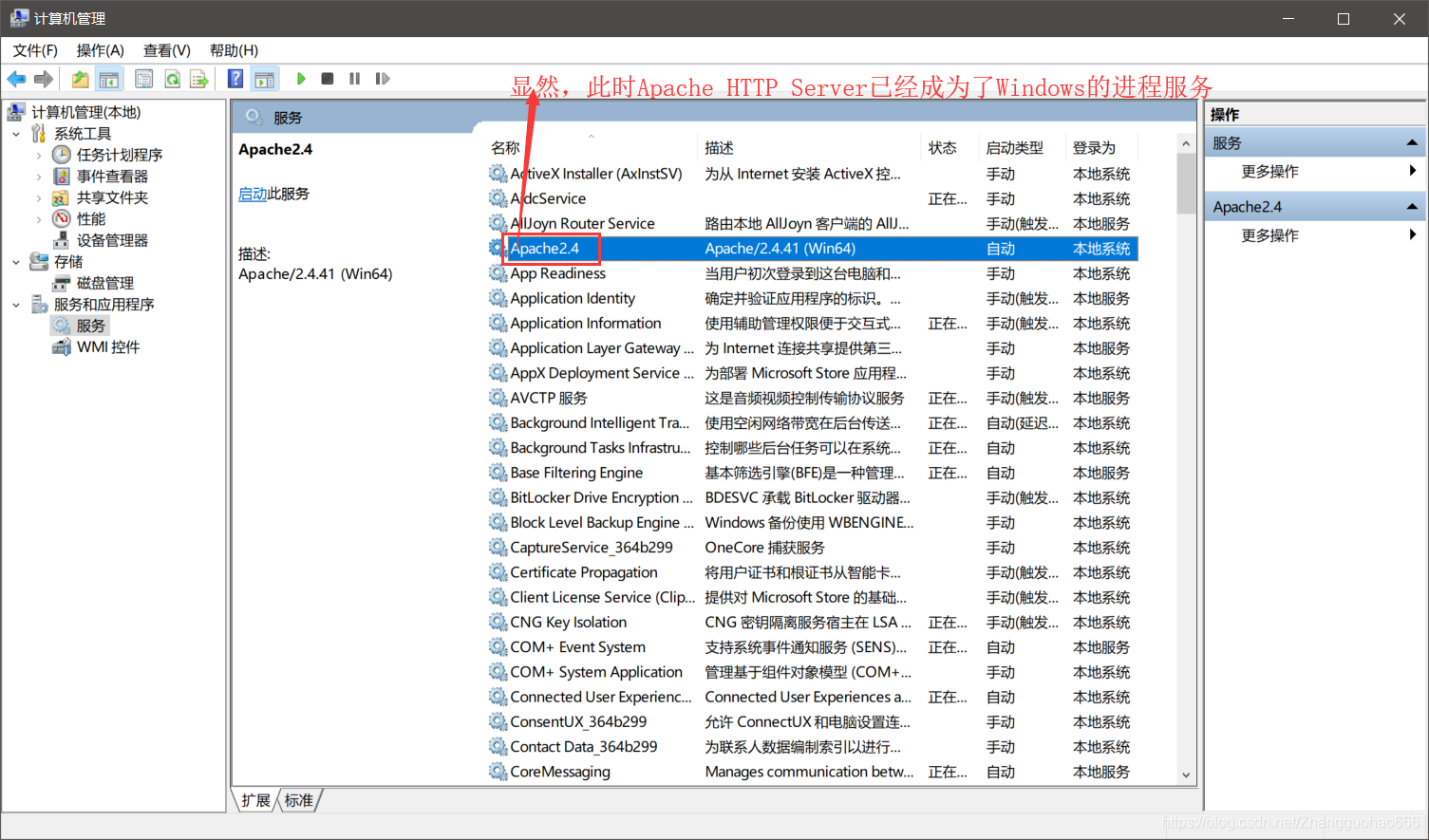Select the Certificate Propagation service
This screenshot has width=1429, height=840.
point(584,572)
